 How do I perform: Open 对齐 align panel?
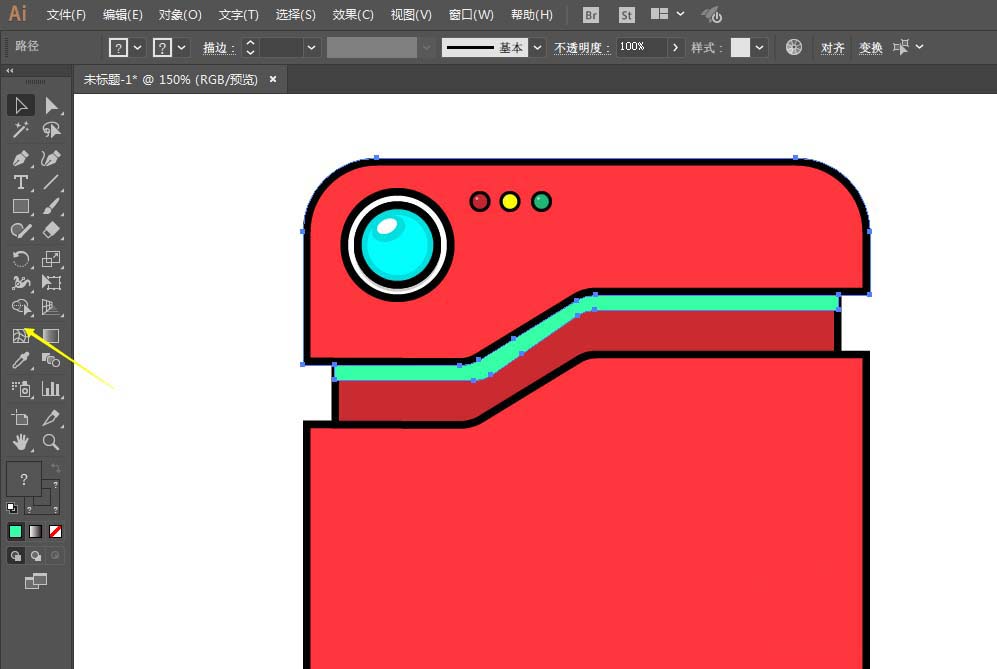coord(832,48)
